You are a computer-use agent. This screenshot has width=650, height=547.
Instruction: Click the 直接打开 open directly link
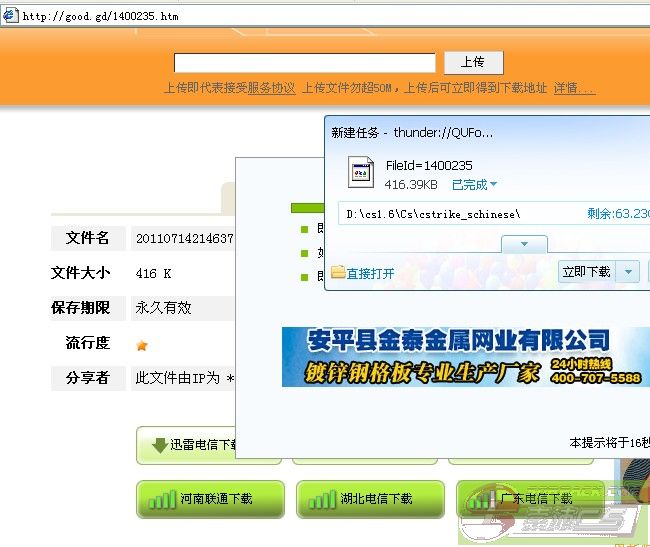tap(370, 273)
